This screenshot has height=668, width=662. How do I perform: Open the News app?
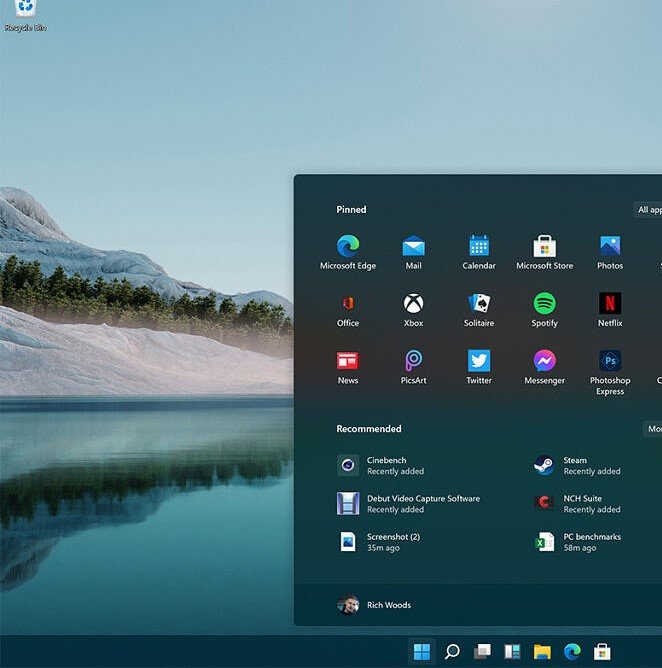tap(348, 368)
